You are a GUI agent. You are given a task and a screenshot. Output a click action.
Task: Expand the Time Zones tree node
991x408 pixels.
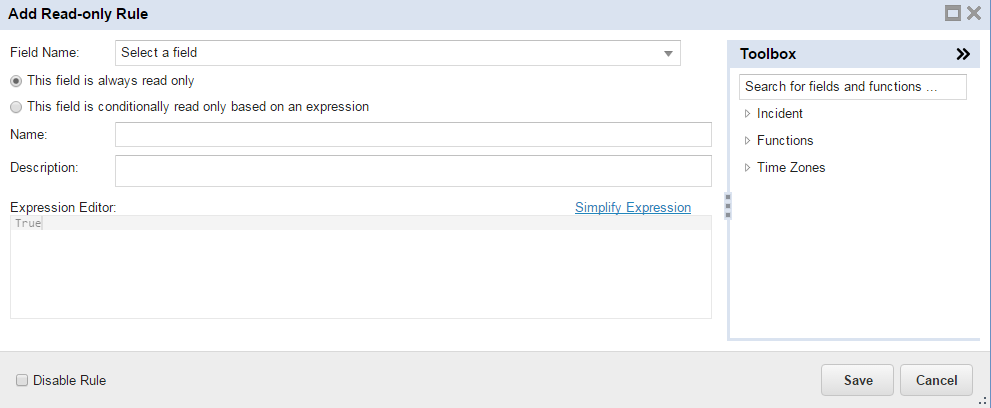click(748, 168)
